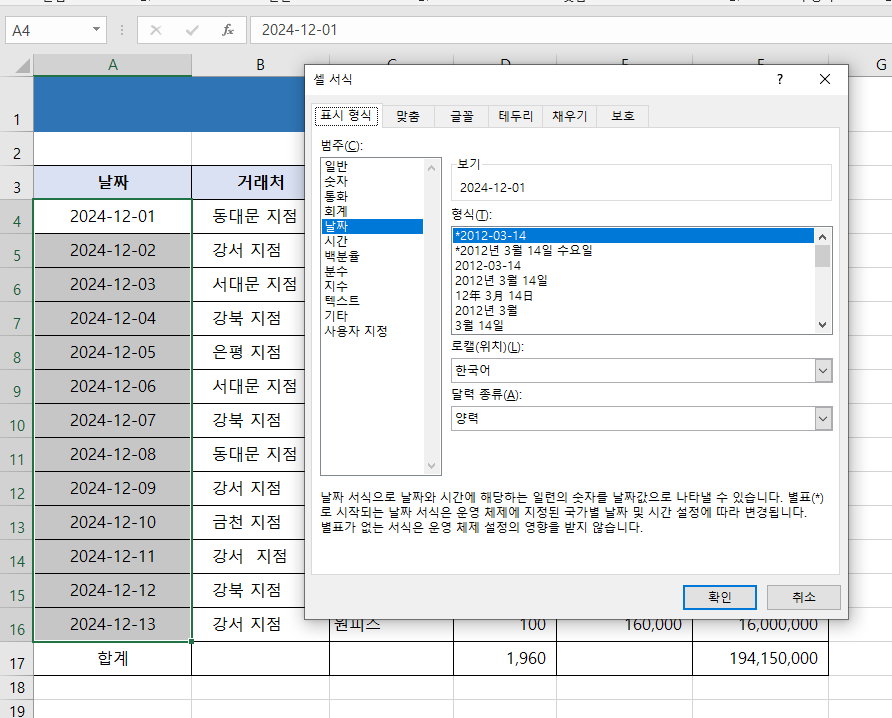Confirm with the 확인 button

[x=720, y=597]
